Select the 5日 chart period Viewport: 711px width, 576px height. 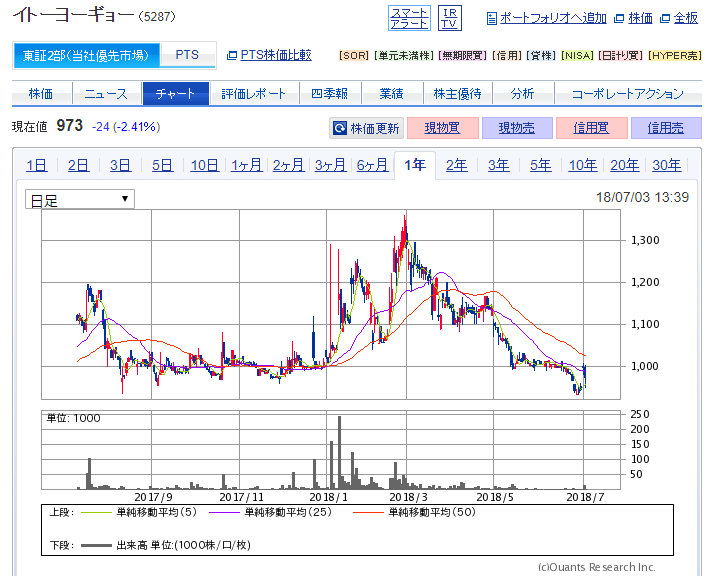[x=162, y=165]
